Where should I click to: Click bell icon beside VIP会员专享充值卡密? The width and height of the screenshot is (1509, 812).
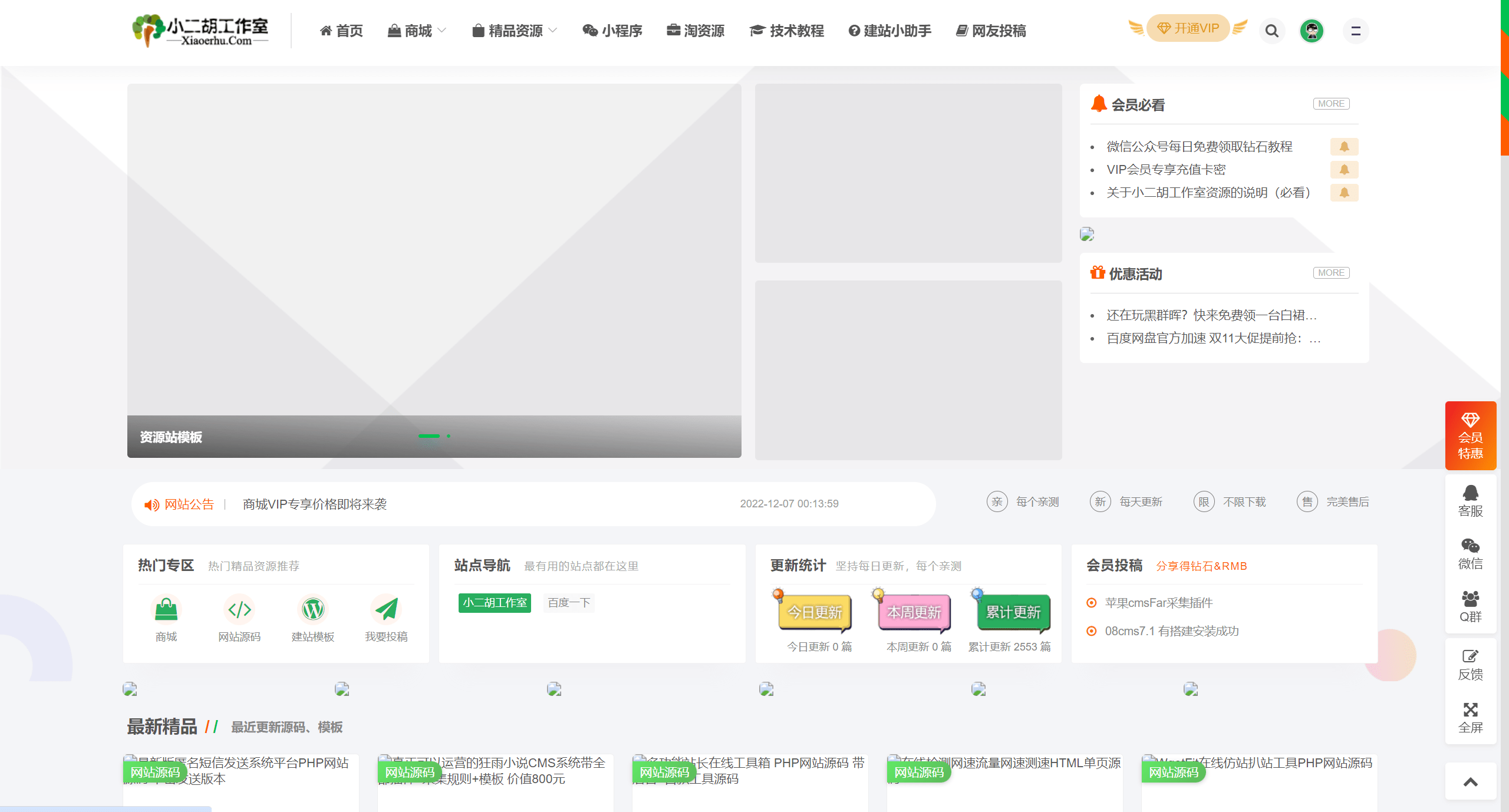coord(1344,170)
